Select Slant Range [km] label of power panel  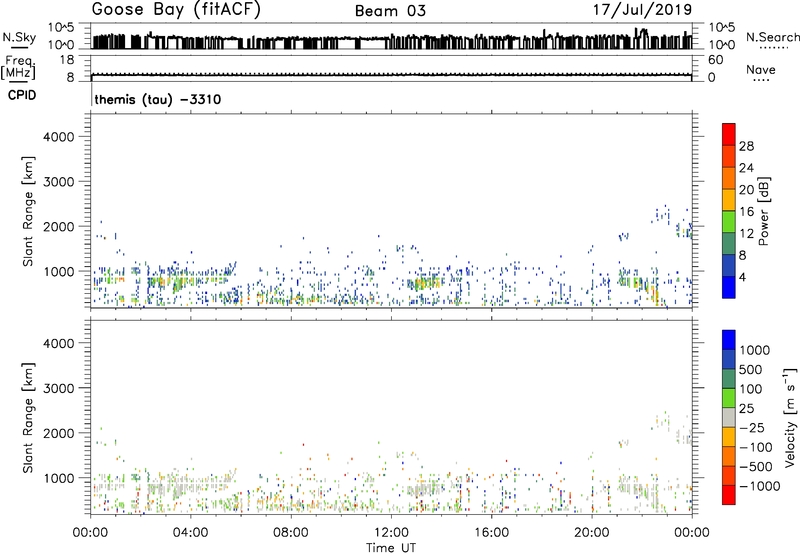[x=28, y=211]
